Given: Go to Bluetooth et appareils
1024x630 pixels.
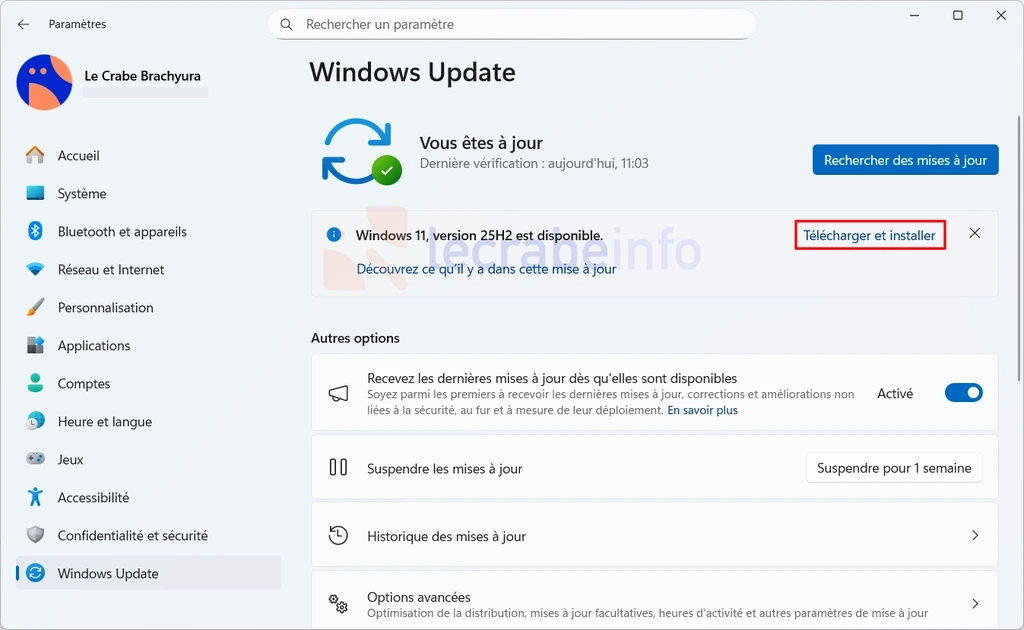Looking at the screenshot, I should coord(149,231).
